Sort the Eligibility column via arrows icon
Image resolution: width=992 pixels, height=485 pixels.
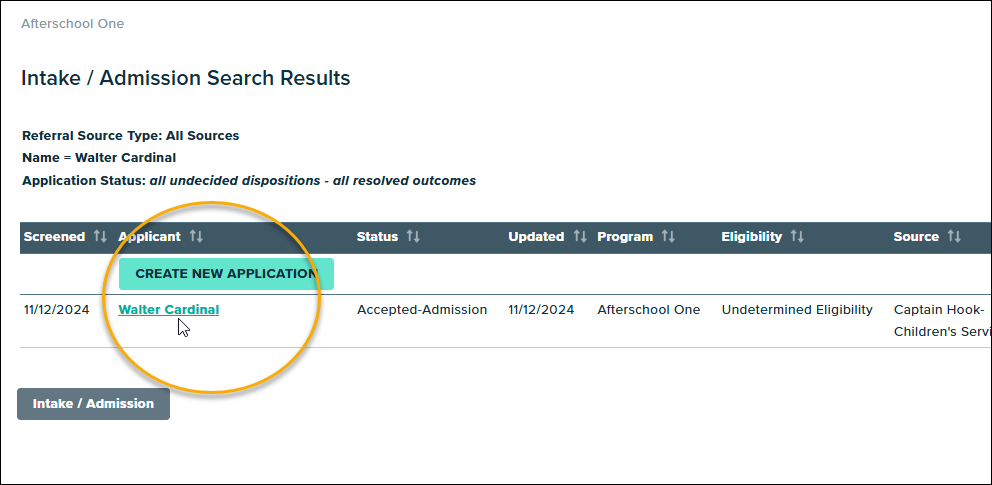tap(797, 237)
